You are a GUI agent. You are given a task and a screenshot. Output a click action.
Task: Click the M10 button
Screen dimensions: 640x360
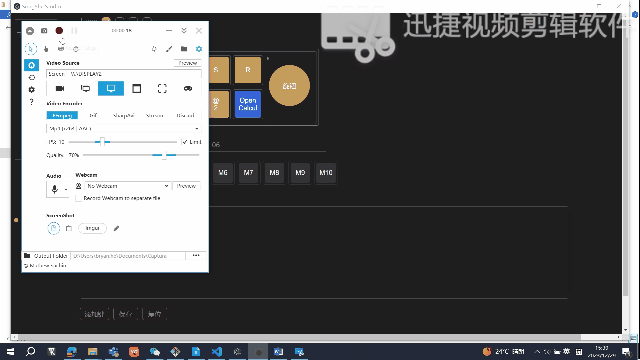pyautogui.click(x=326, y=173)
